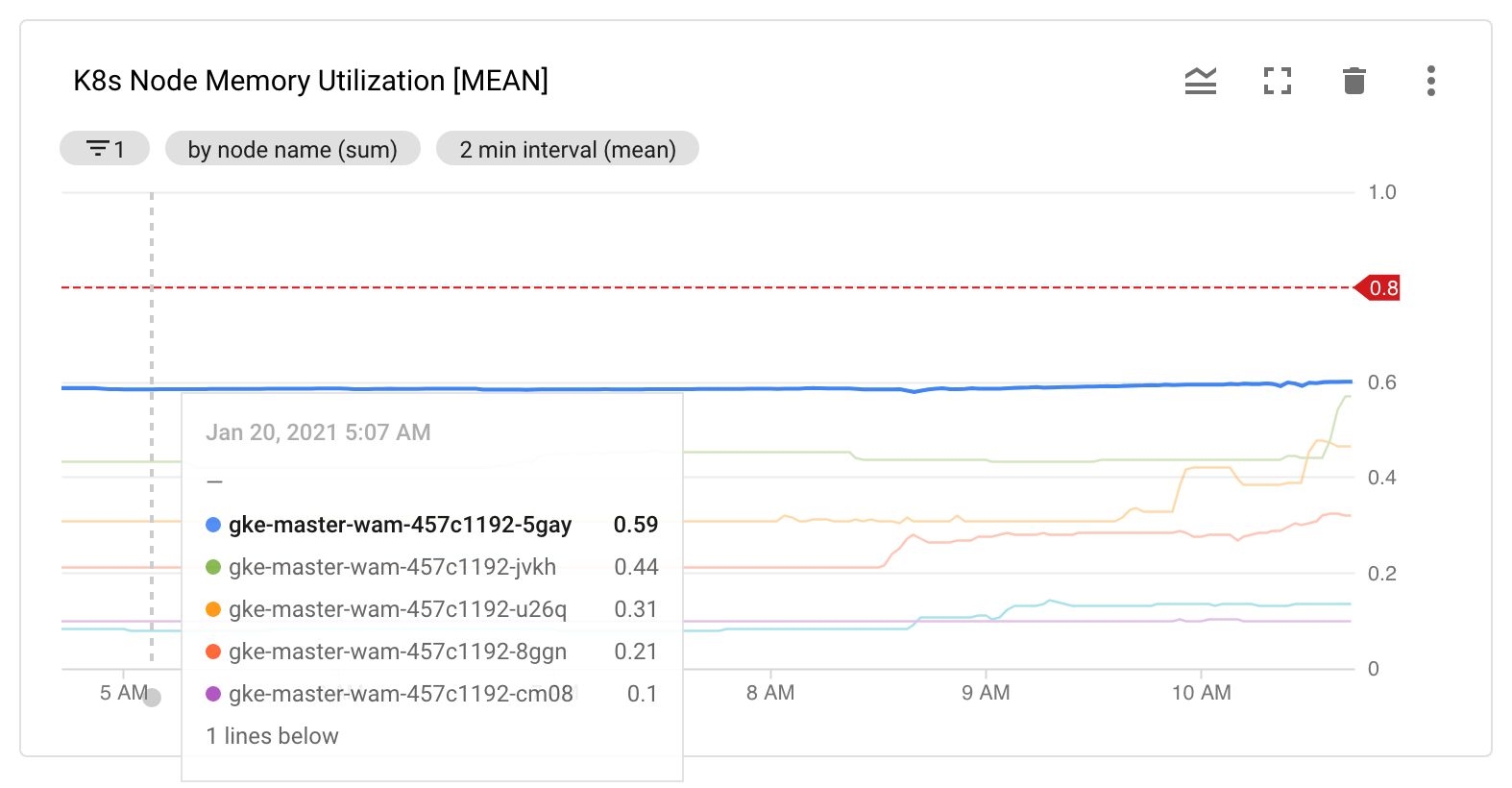The height and width of the screenshot is (788, 1512).
Task: Click the 0.4 y-axis label
Action: tap(1382, 478)
